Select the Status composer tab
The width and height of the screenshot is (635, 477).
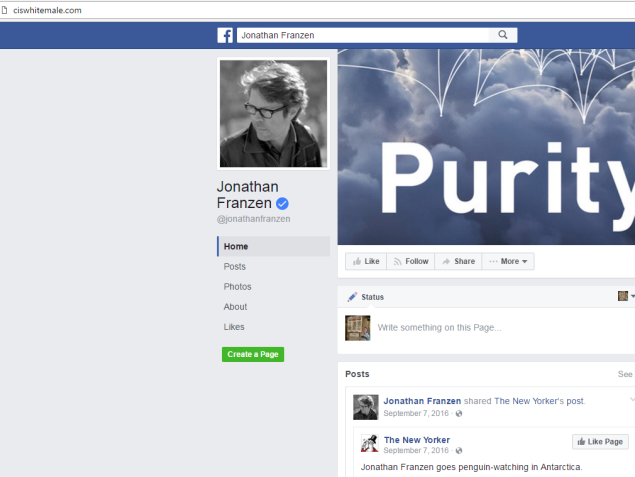(365, 297)
